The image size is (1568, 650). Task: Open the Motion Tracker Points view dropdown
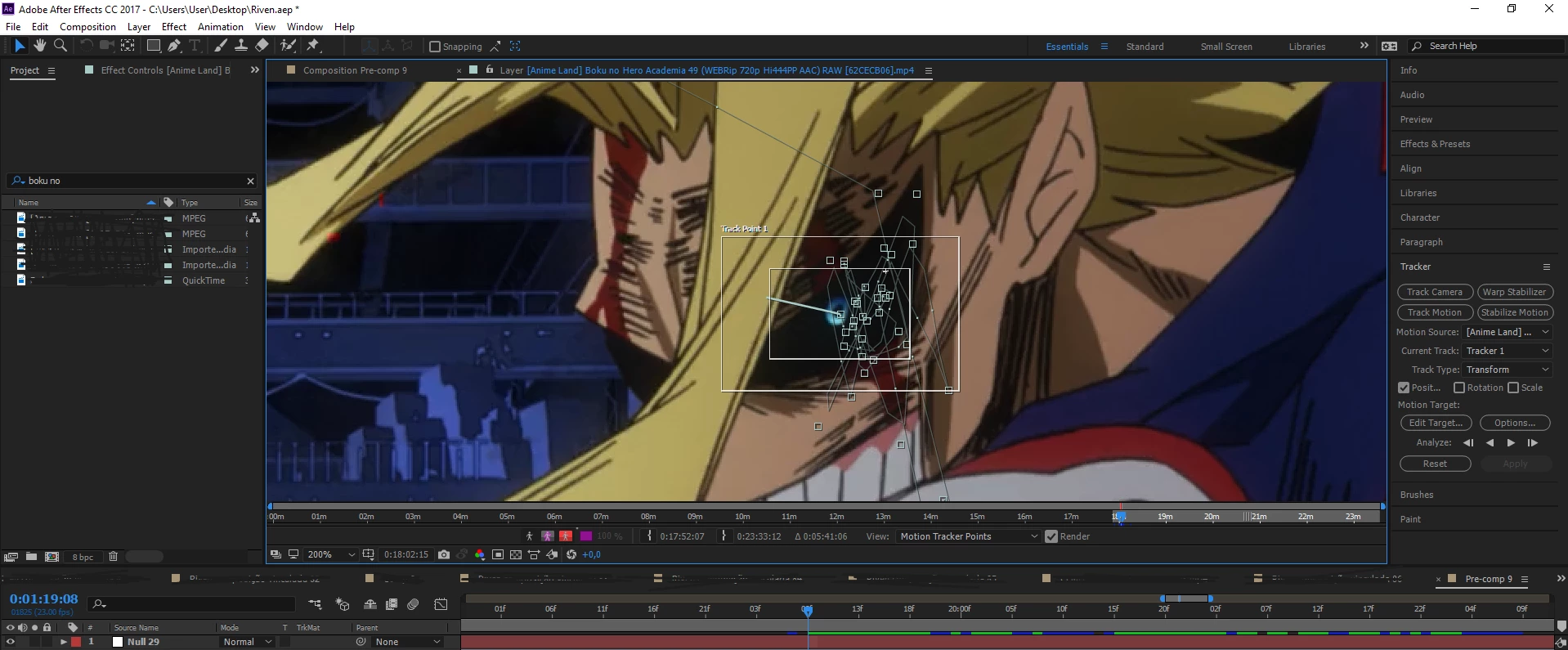[968, 536]
